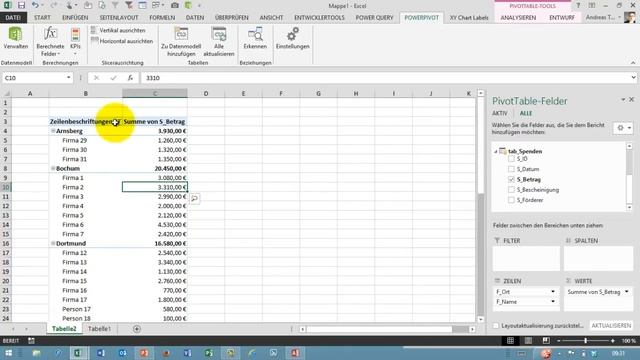Open PowerPivot Einstellungen
This screenshot has height=360, width=640.
(292, 38)
